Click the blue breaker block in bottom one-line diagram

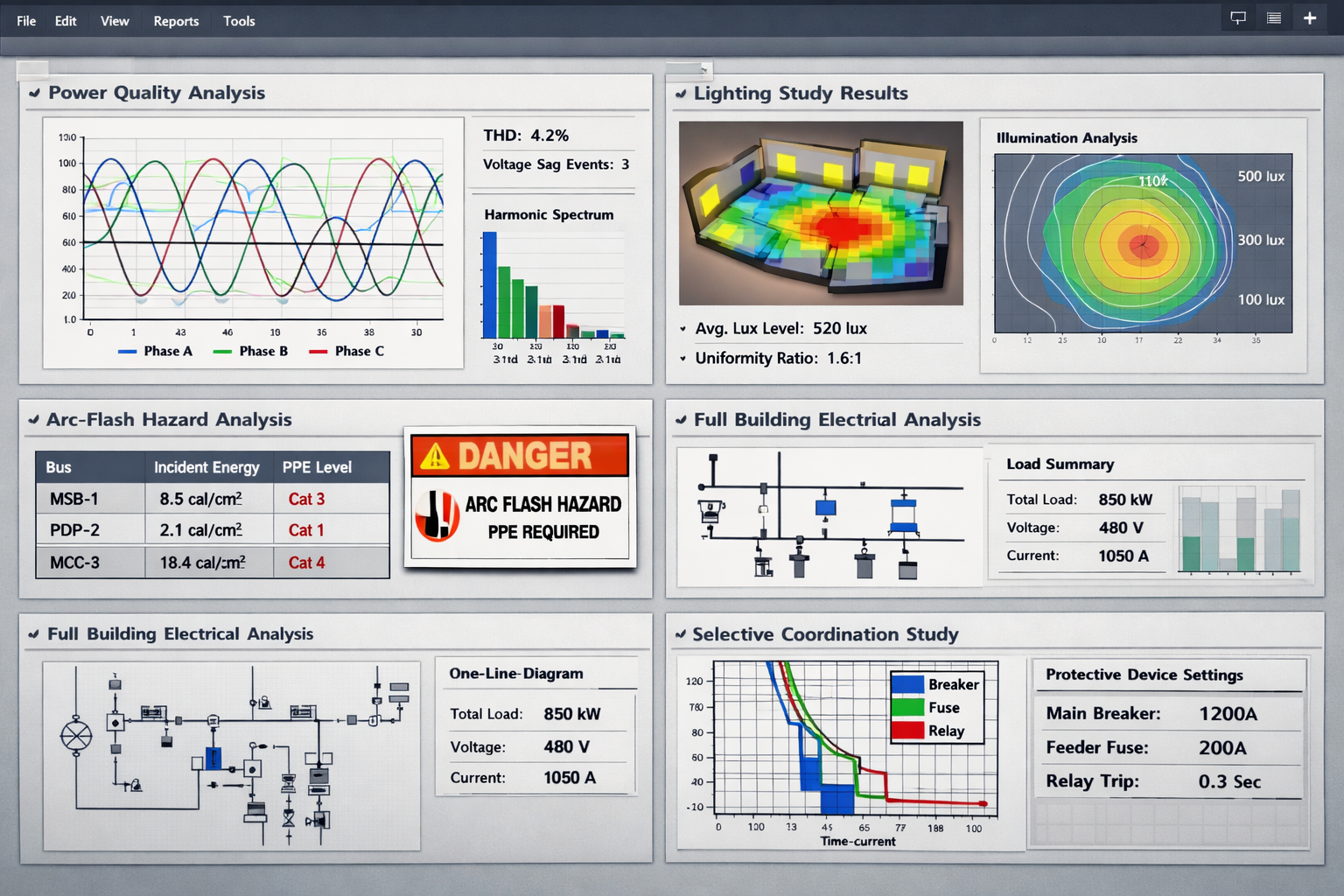(x=213, y=759)
